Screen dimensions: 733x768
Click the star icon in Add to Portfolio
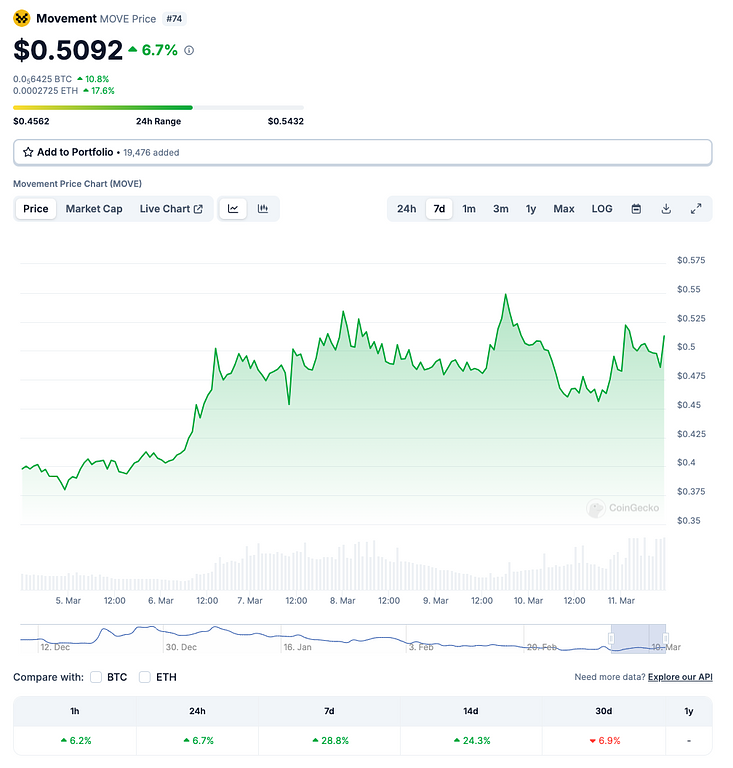tap(28, 152)
